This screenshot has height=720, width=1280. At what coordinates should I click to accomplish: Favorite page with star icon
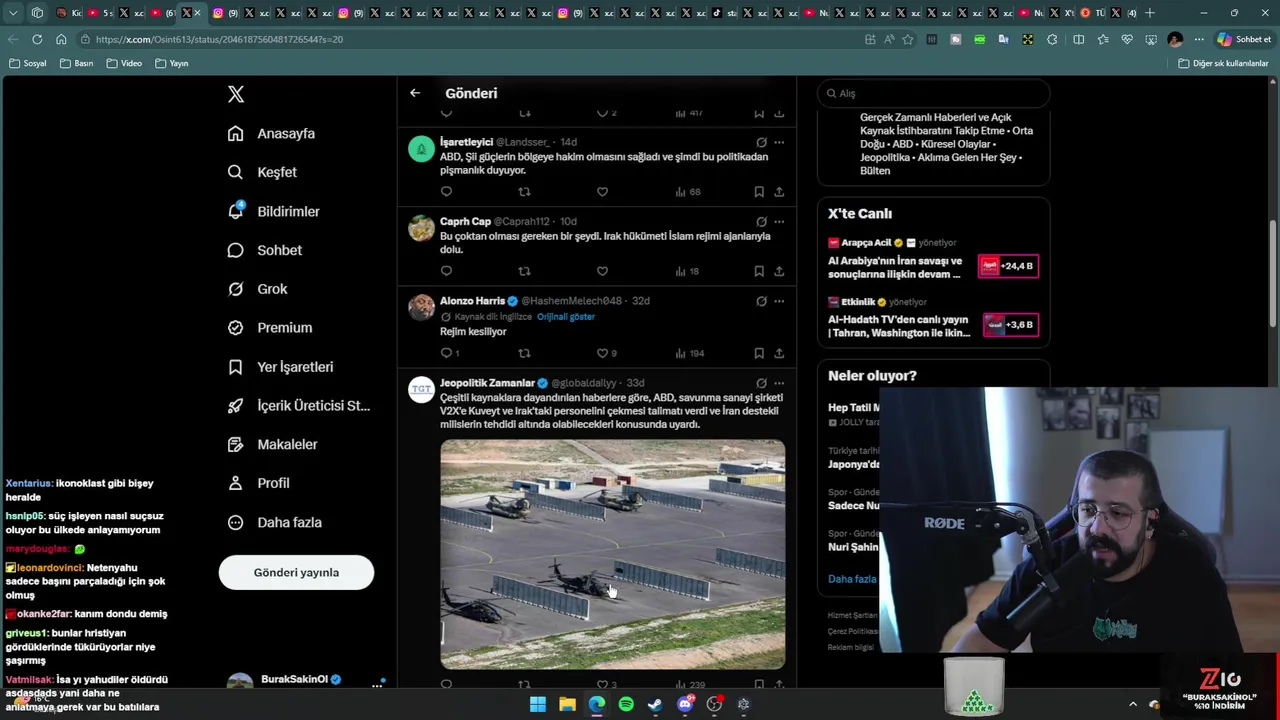pos(908,39)
